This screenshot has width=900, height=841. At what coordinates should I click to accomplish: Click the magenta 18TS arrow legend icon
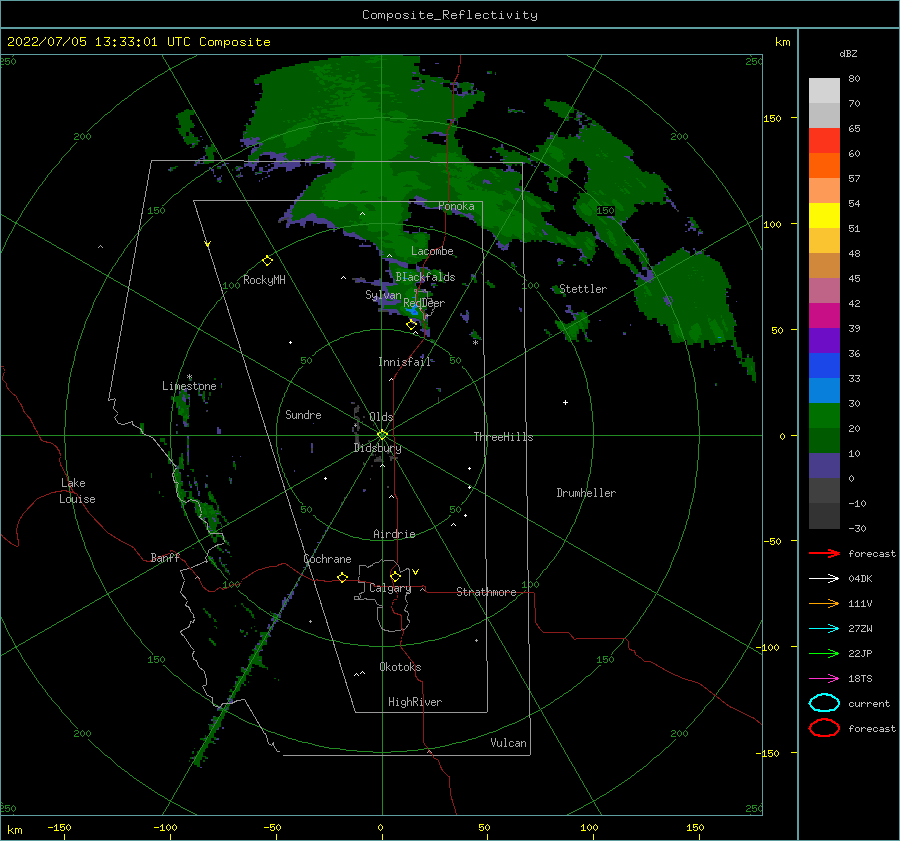coord(824,679)
